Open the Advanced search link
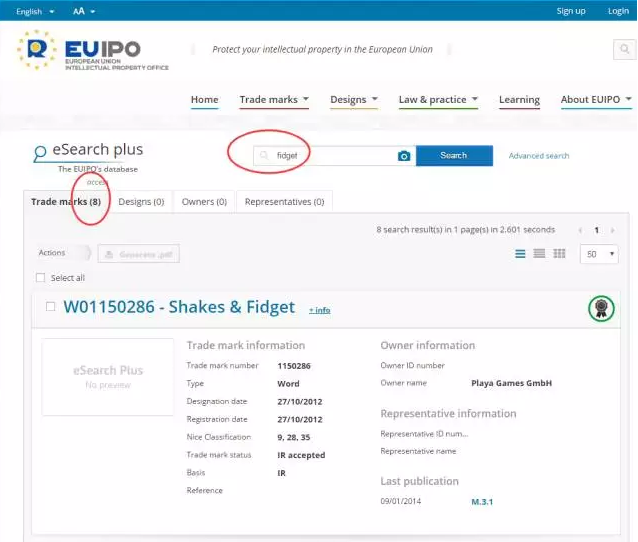638x542 pixels. [539, 156]
